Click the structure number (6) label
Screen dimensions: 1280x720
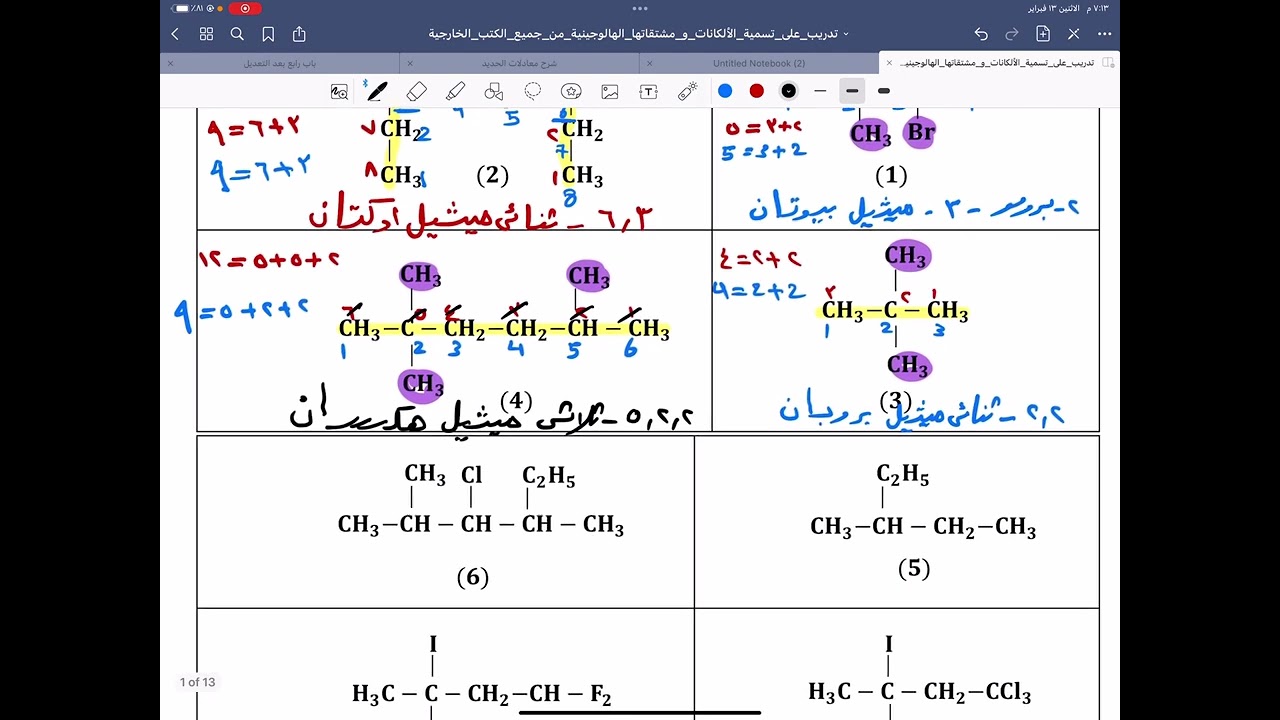pyautogui.click(x=472, y=577)
